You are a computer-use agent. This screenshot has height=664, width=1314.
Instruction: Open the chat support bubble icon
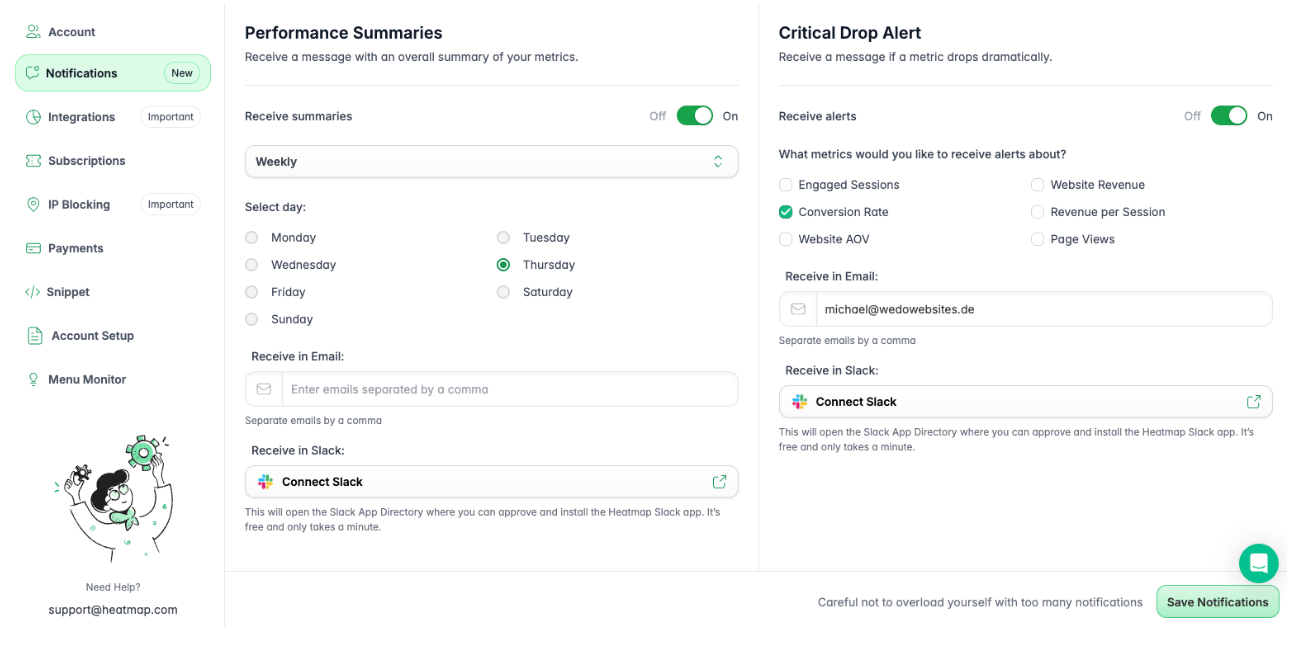coord(1258,563)
